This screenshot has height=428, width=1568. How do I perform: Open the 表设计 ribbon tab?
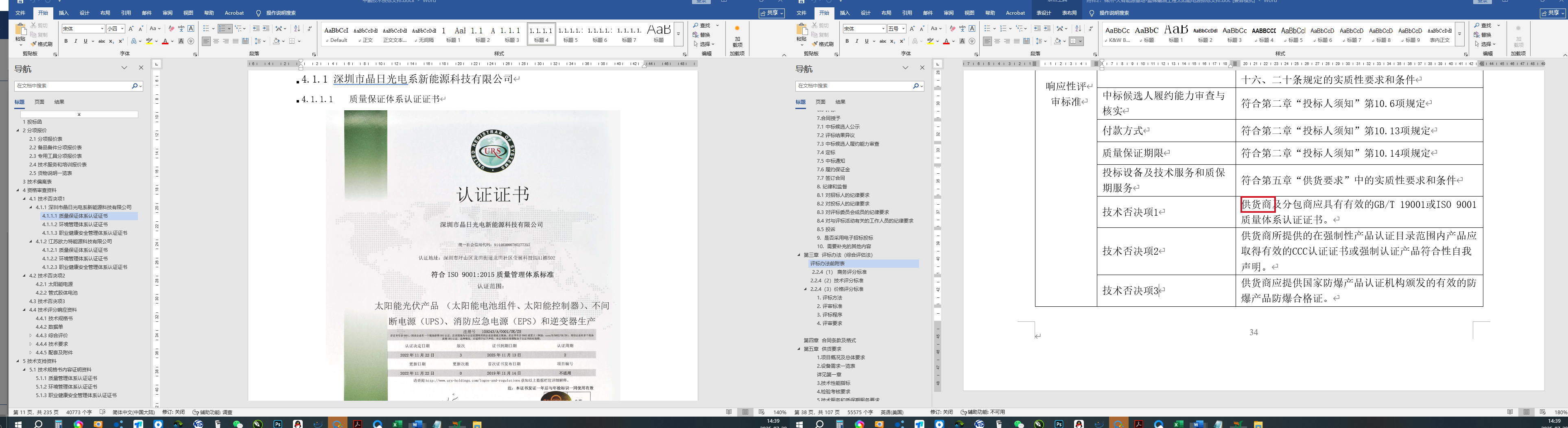1043,13
